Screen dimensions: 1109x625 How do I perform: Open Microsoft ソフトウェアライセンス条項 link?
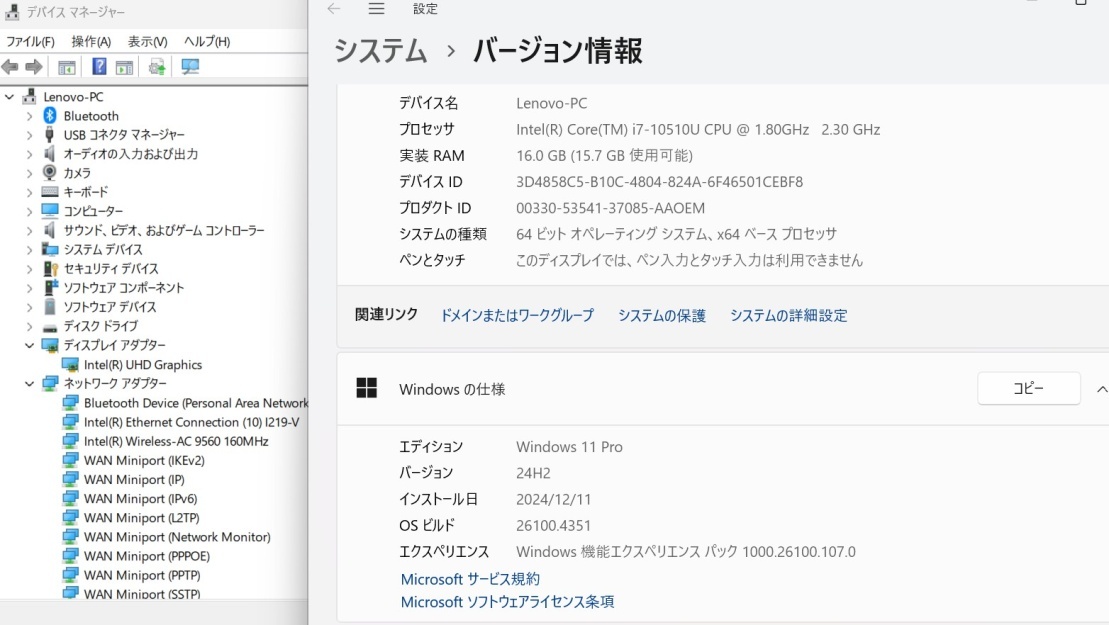coord(507,602)
